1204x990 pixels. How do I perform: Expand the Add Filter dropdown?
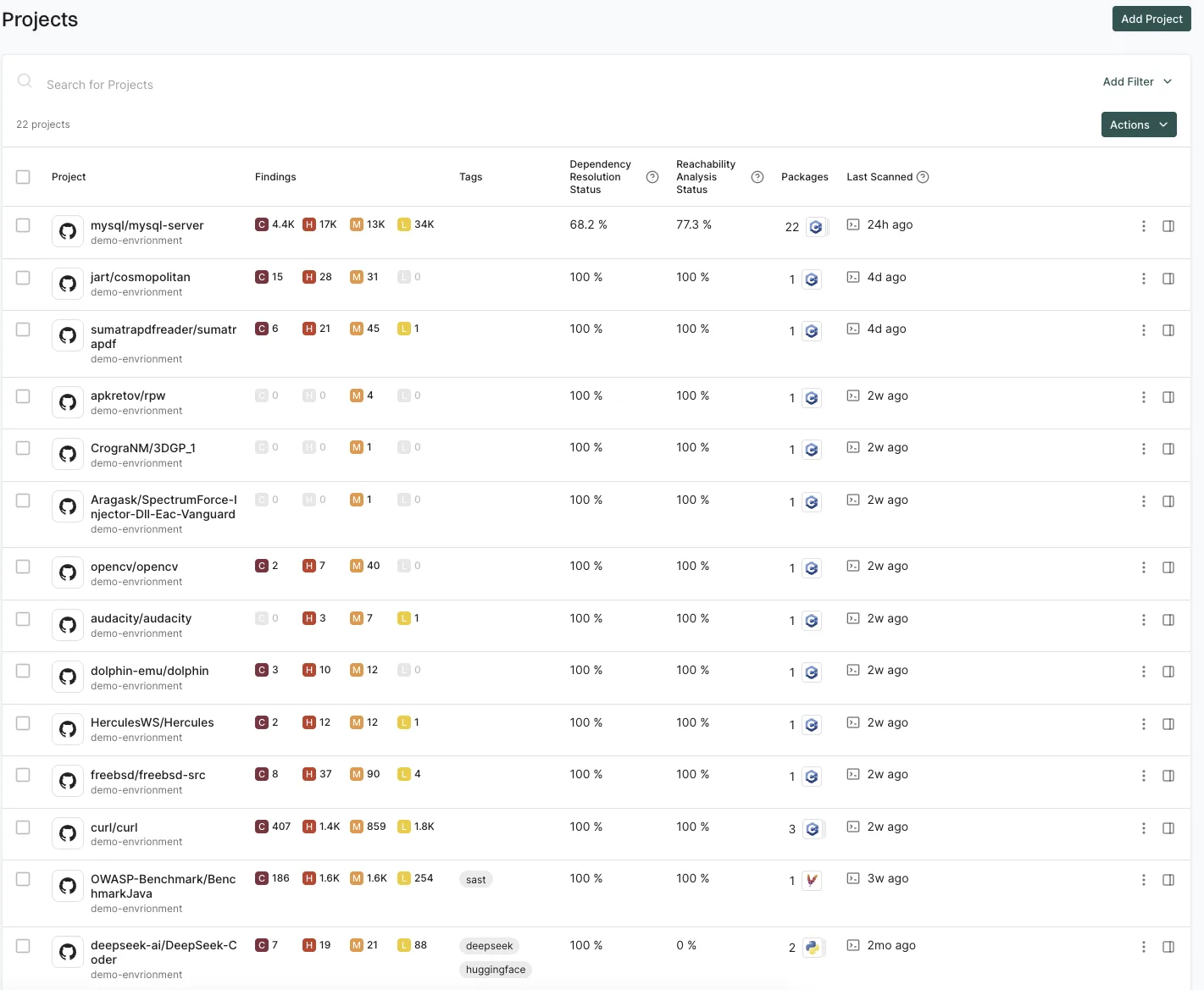click(1137, 81)
